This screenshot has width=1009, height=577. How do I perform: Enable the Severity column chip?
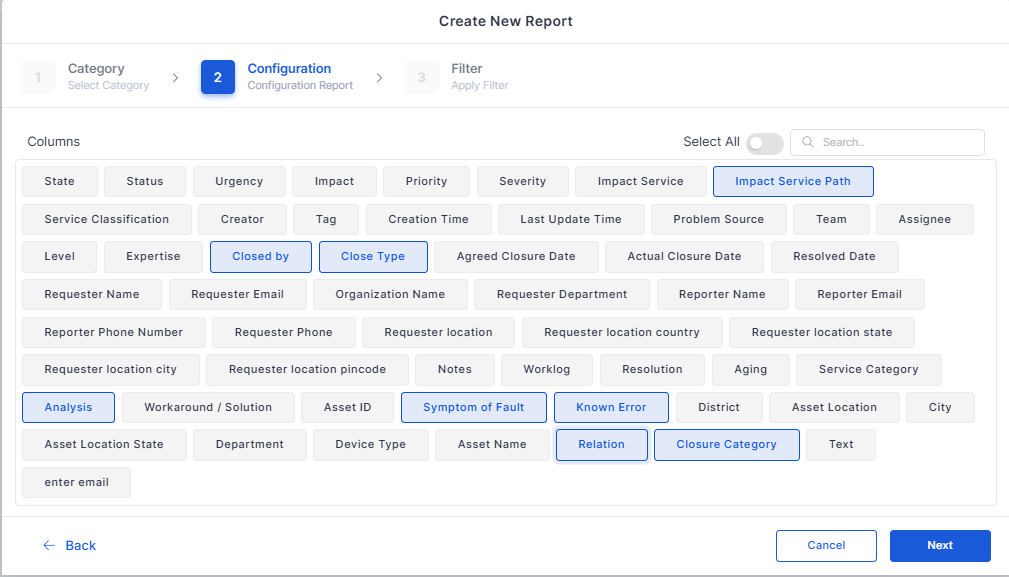(523, 181)
